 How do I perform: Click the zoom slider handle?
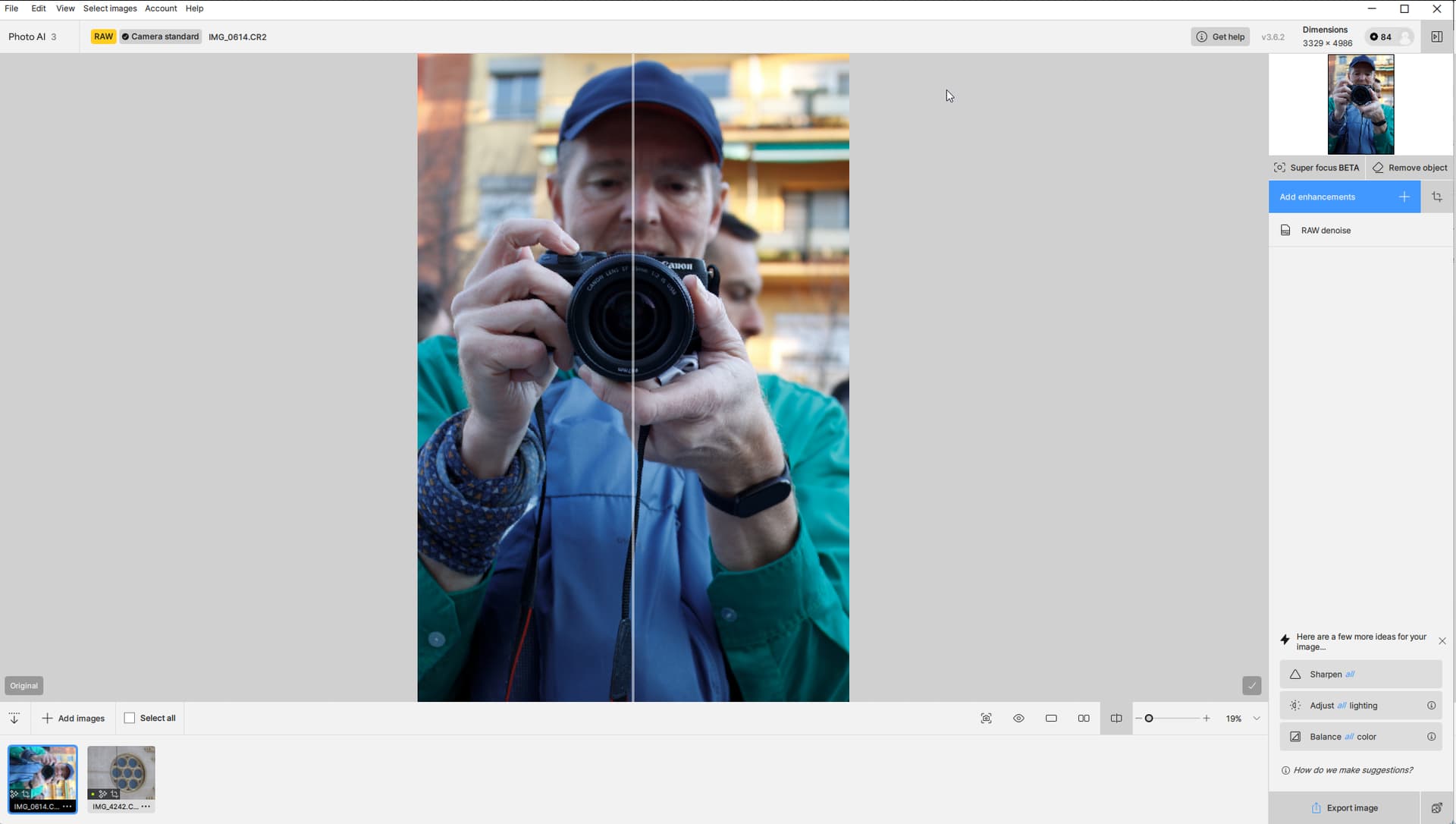click(1149, 719)
